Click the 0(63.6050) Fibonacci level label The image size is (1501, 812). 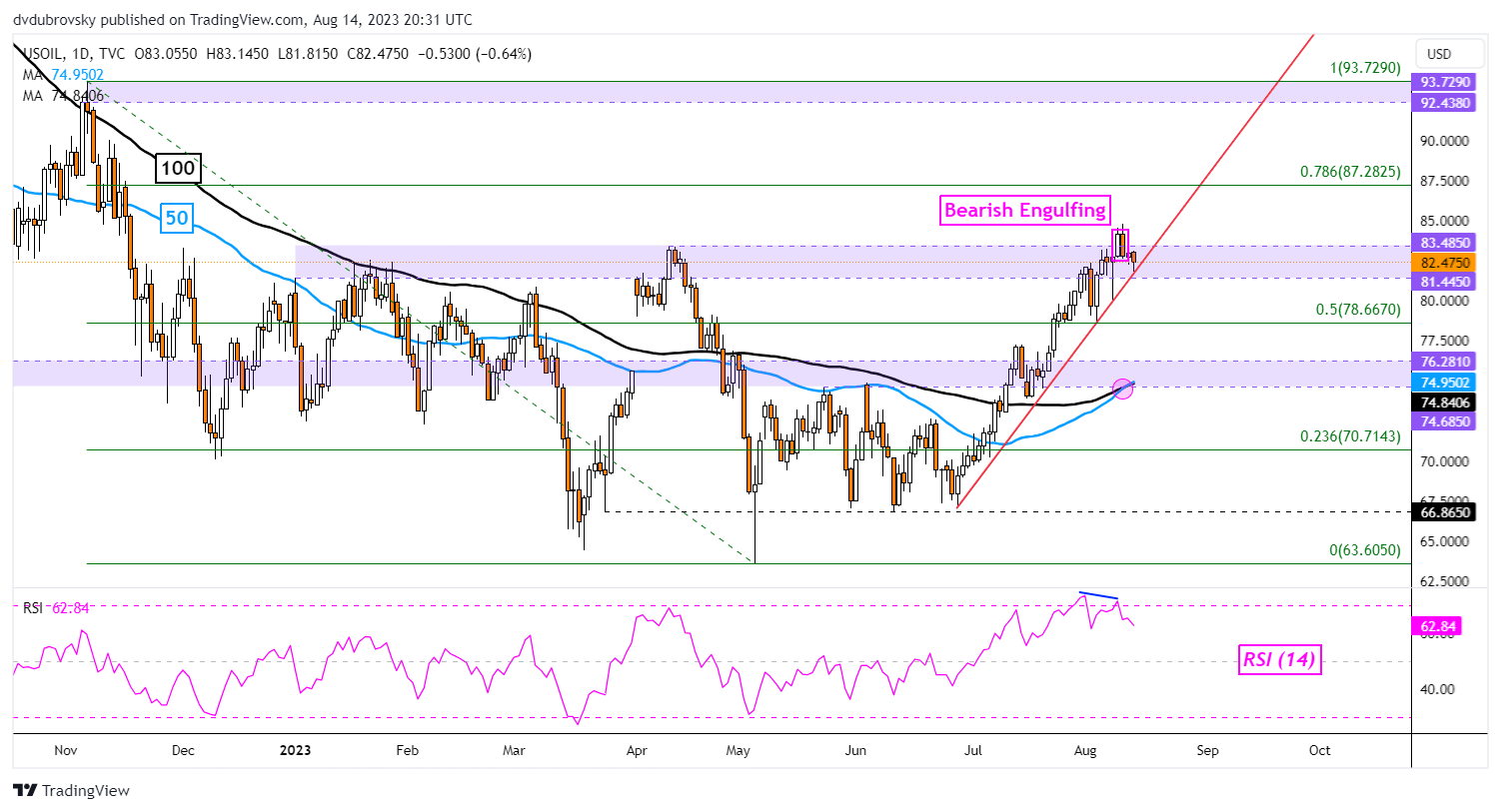click(1365, 549)
